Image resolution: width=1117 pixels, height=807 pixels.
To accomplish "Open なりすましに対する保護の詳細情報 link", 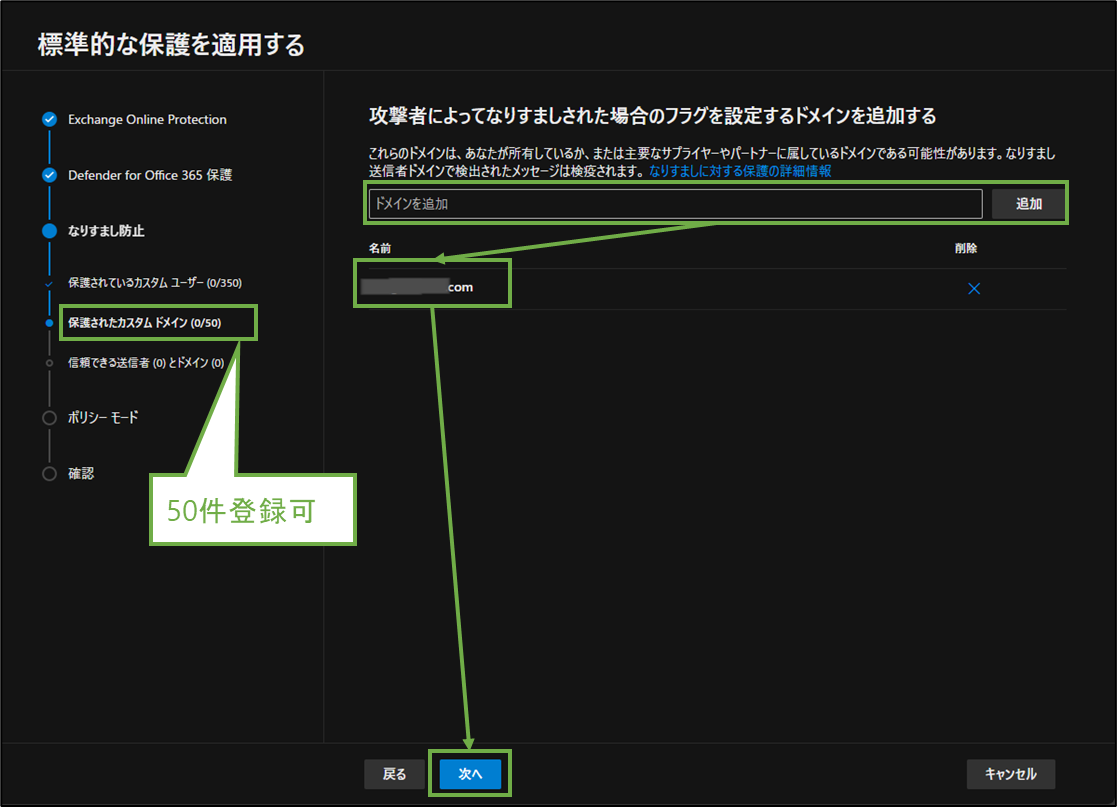I will coord(740,171).
